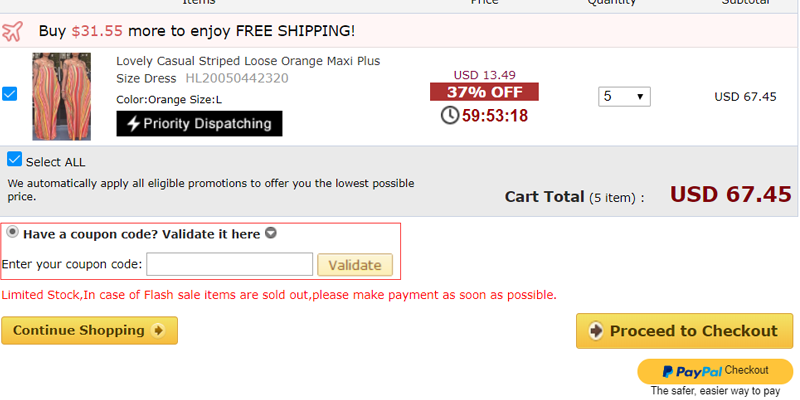Open the Lovely Casual Striped dress product link
This screenshot has width=800, height=400.
pyautogui.click(x=248, y=69)
